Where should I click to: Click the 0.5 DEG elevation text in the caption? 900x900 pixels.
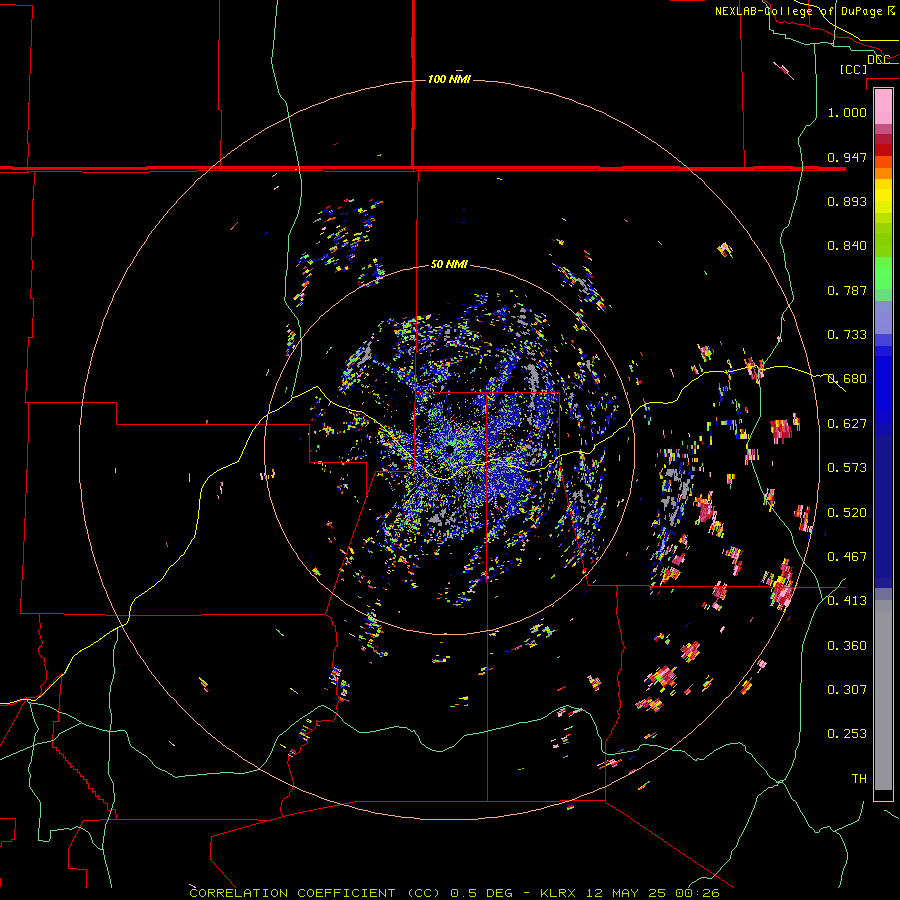(481, 893)
